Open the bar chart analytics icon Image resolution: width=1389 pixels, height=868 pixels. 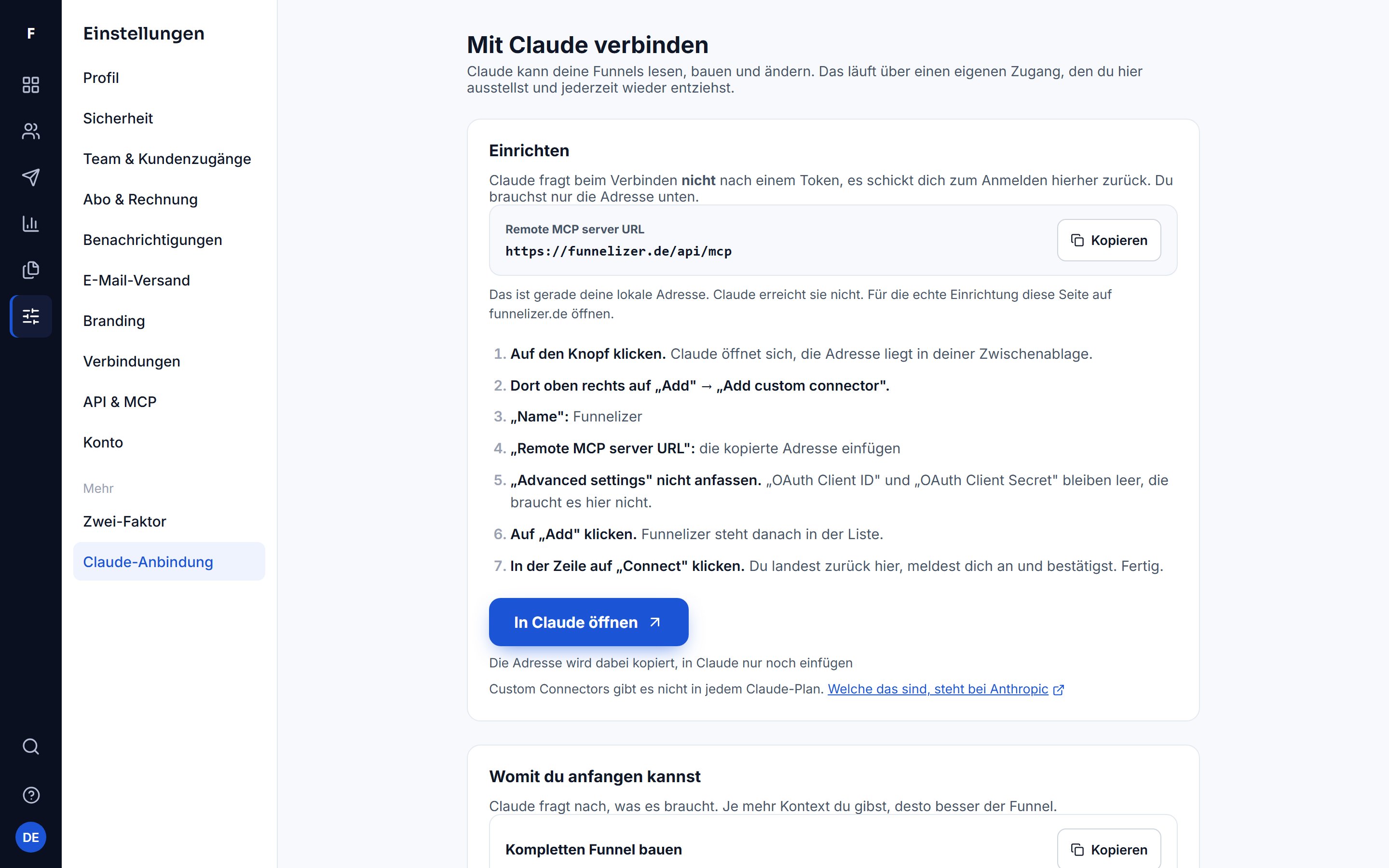point(31,223)
